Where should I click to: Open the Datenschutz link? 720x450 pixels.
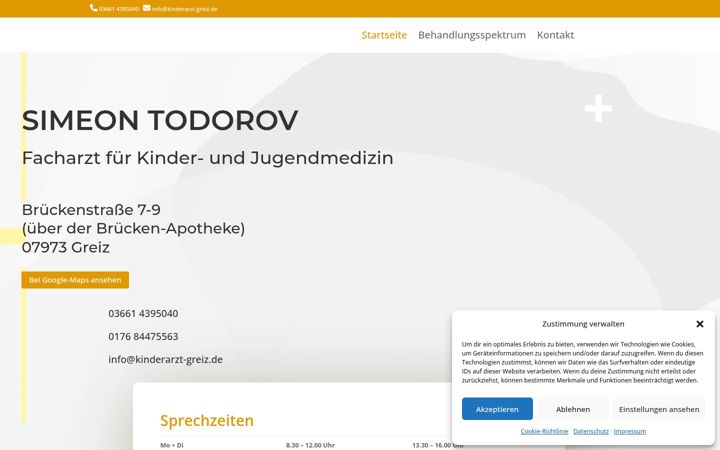click(x=591, y=431)
